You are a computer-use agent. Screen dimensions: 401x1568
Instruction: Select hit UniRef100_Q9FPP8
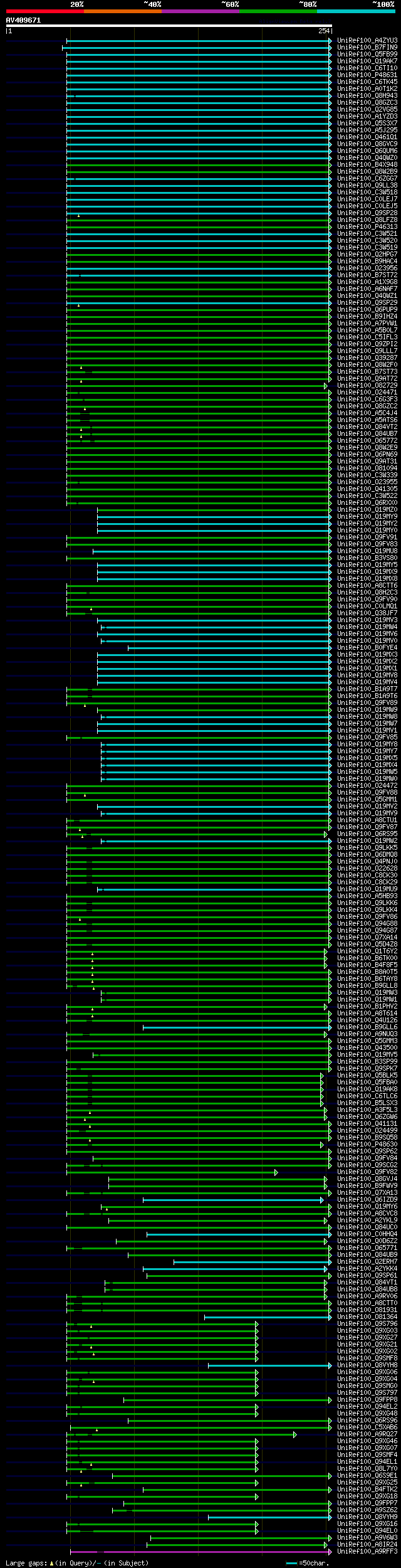pyautogui.click(x=367, y=1399)
